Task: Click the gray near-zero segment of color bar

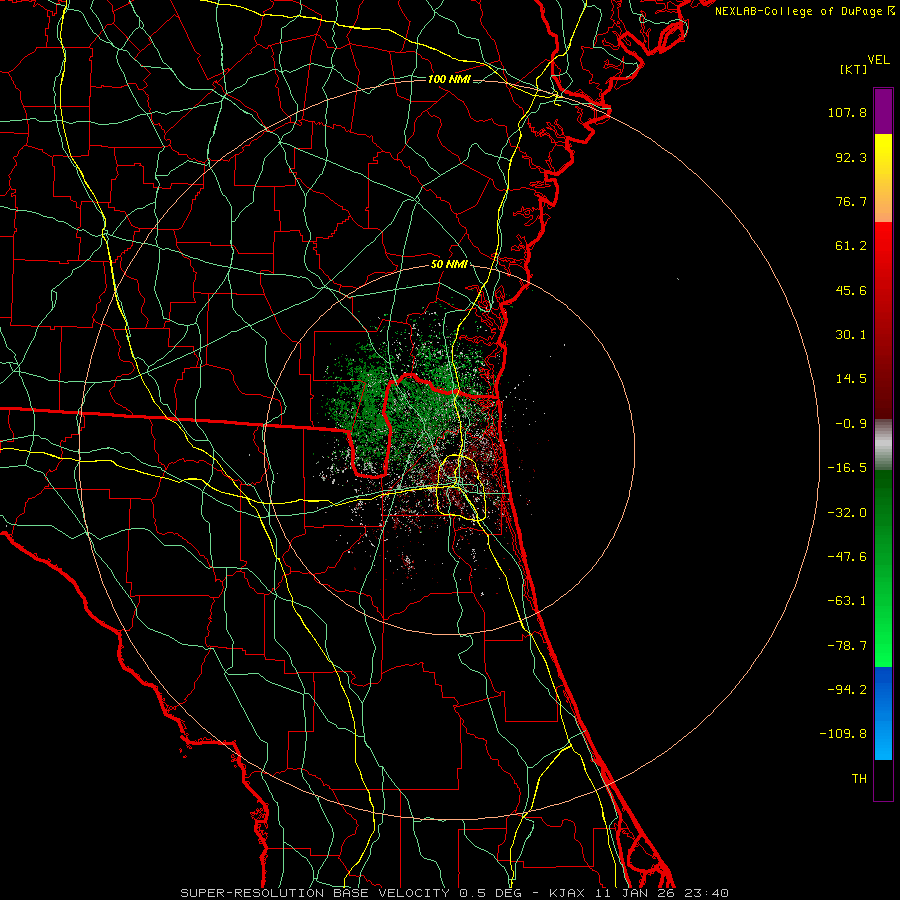Action: (x=883, y=444)
